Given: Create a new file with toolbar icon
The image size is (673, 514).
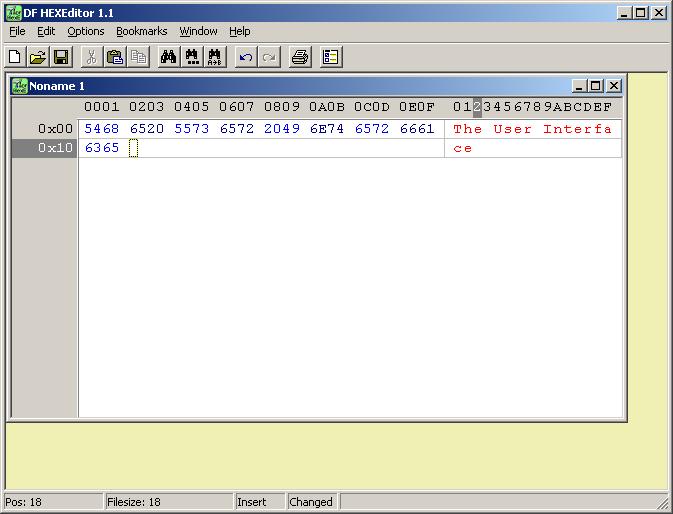Looking at the screenshot, I should [14, 57].
